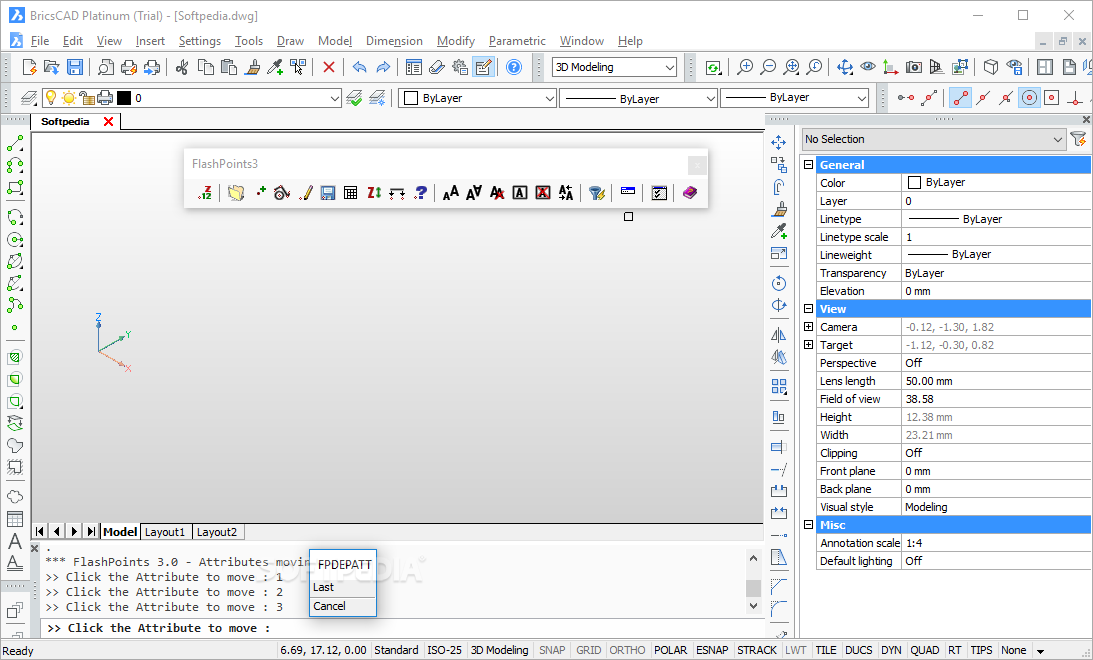Click the Zoom Out magnifier icon

coord(767,67)
